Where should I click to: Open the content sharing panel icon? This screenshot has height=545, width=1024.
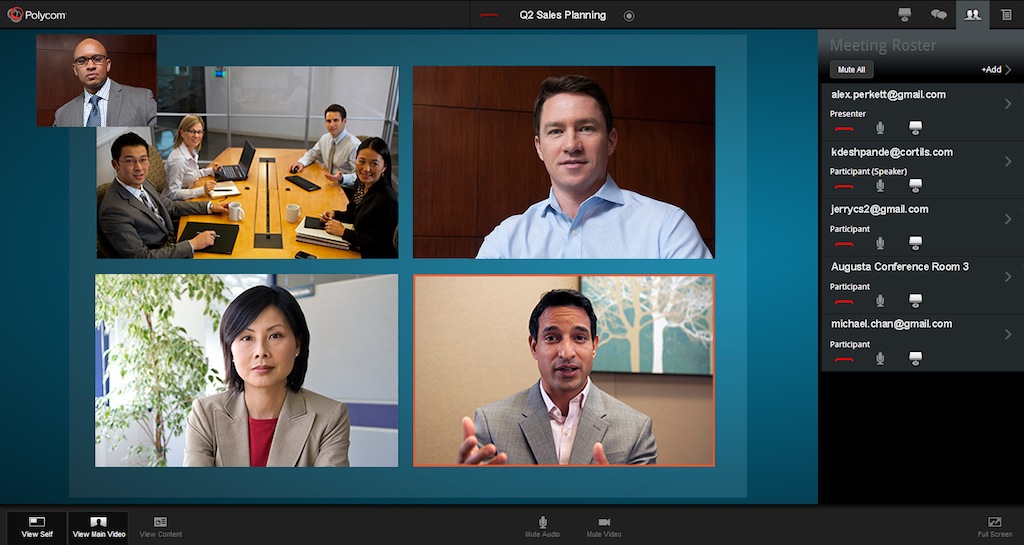point(905,15)
